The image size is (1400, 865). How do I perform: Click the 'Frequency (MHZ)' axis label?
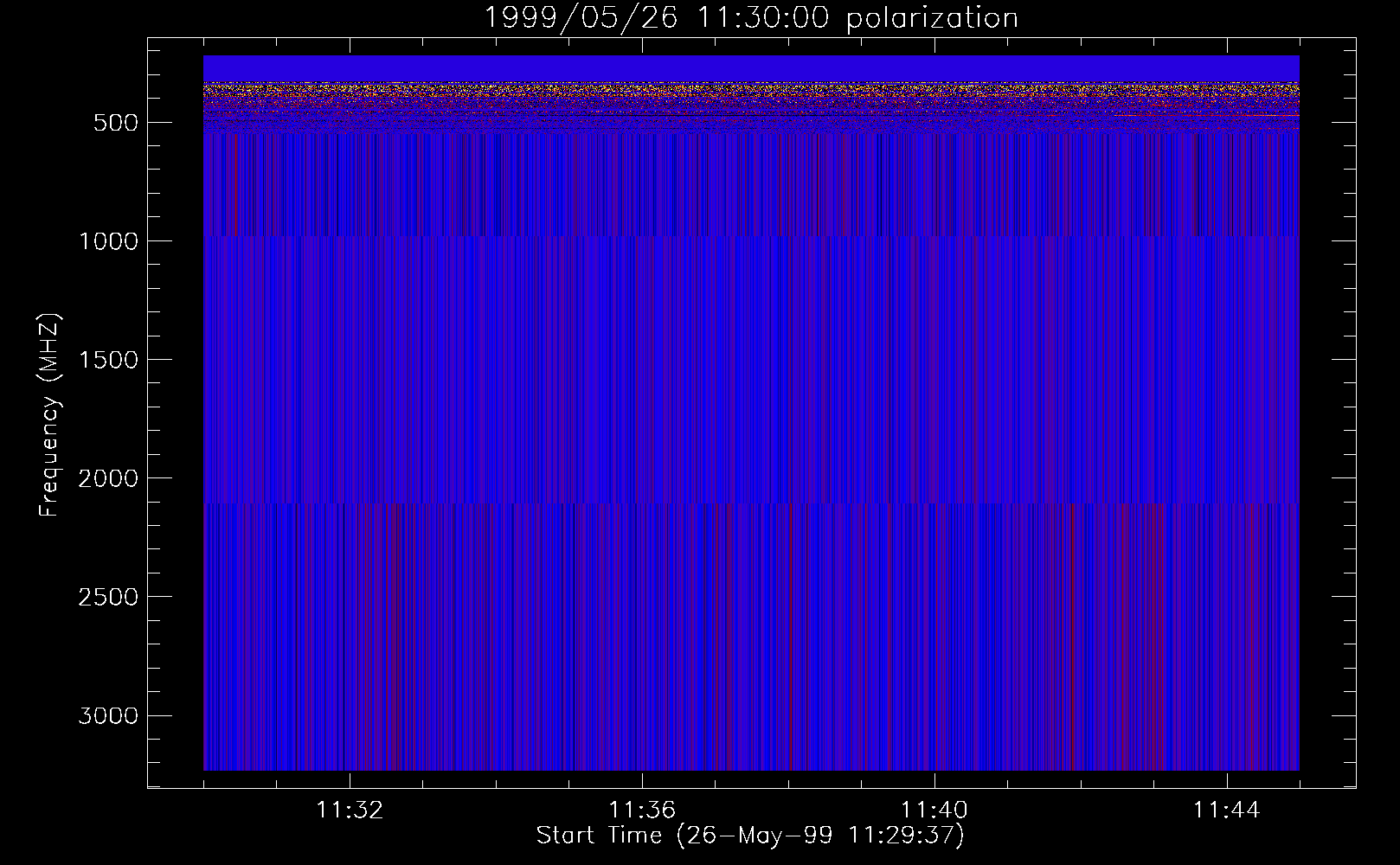pyautogui.click(x=49, y=414)
